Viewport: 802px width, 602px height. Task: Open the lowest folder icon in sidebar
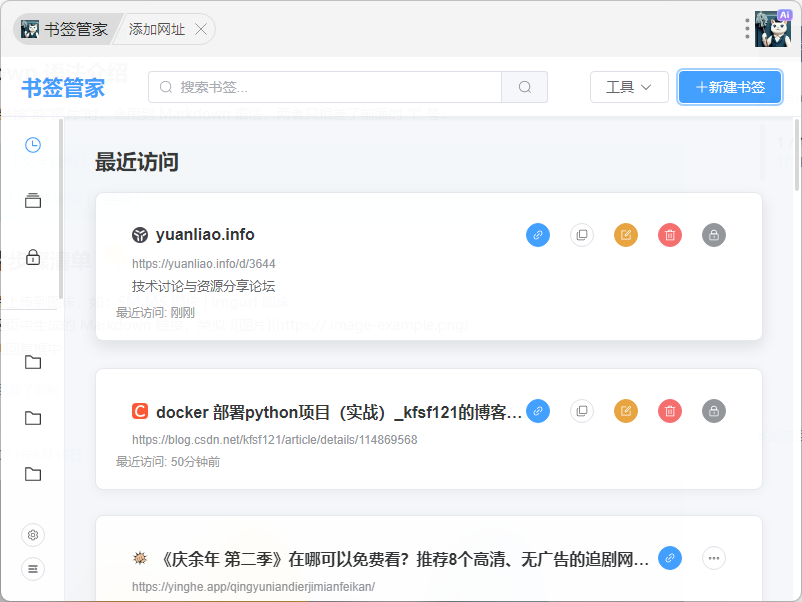coord(33,474)
